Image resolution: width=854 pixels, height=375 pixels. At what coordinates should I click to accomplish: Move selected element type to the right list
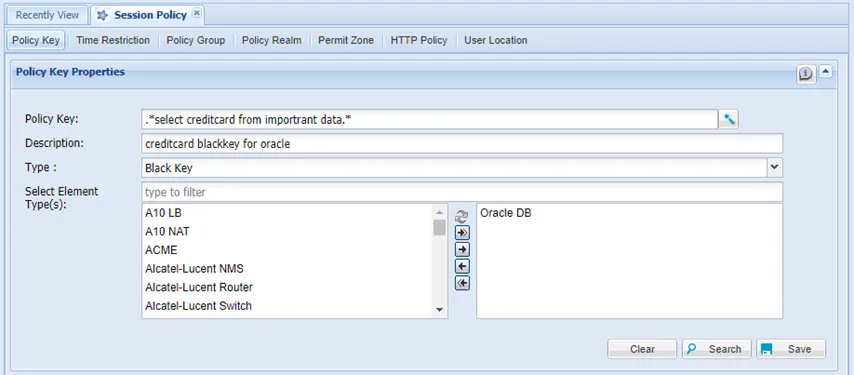[462, 250]
